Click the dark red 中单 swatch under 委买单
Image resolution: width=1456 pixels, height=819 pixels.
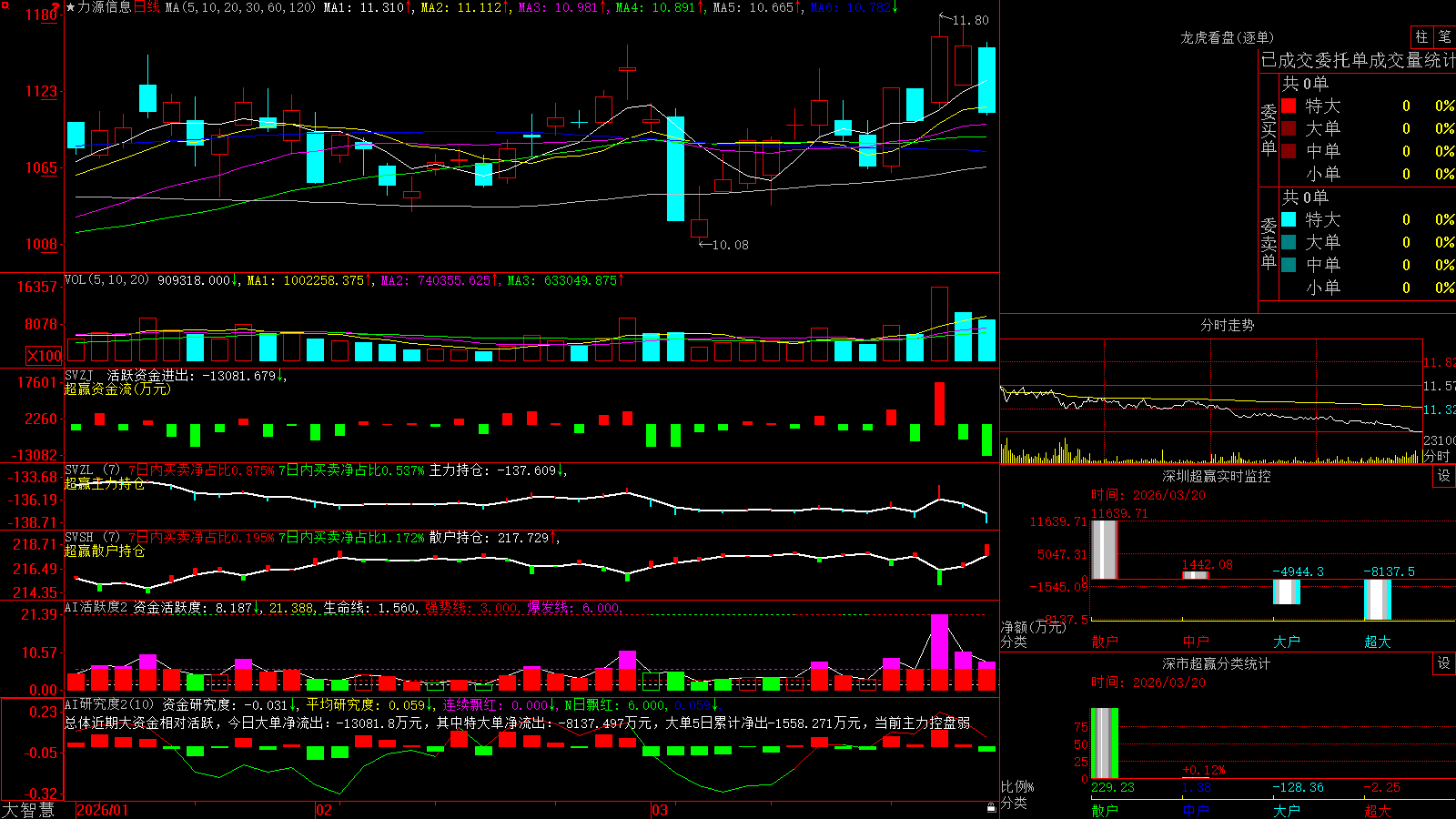(x=1289, y=151)
